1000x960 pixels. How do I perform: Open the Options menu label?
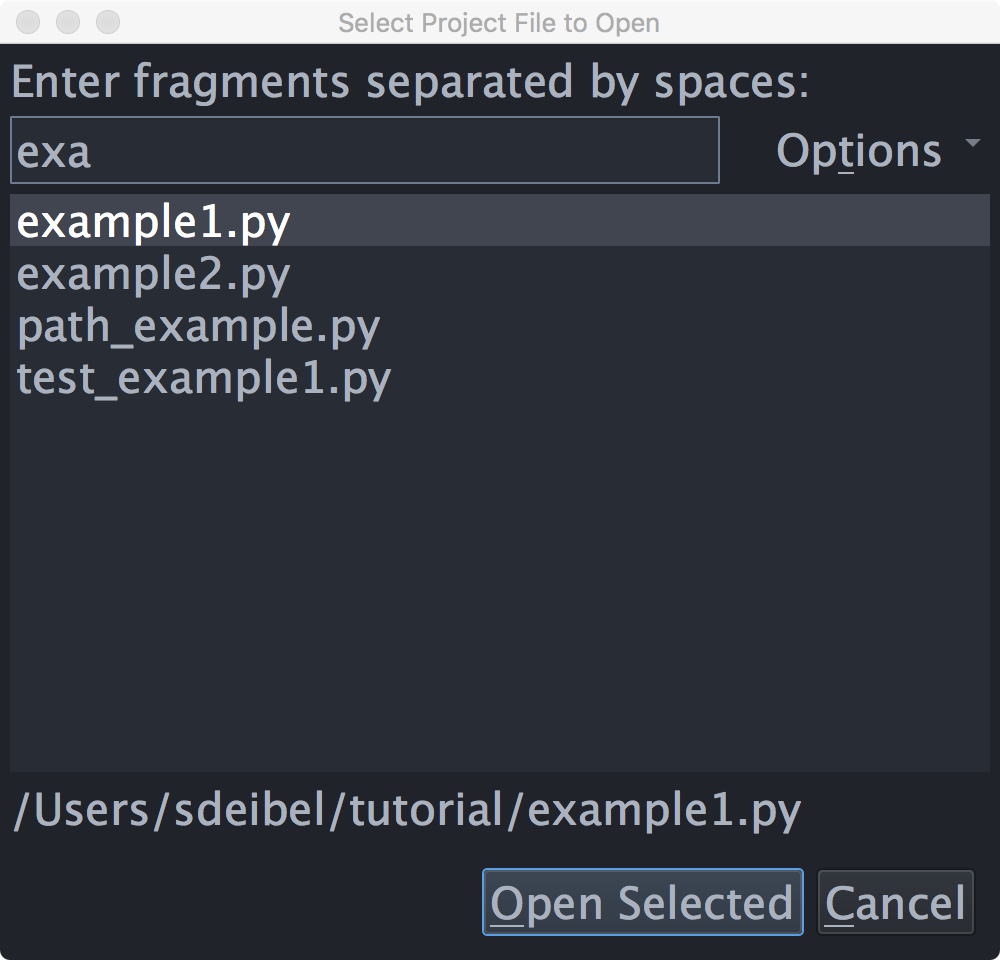click(858, 151)
